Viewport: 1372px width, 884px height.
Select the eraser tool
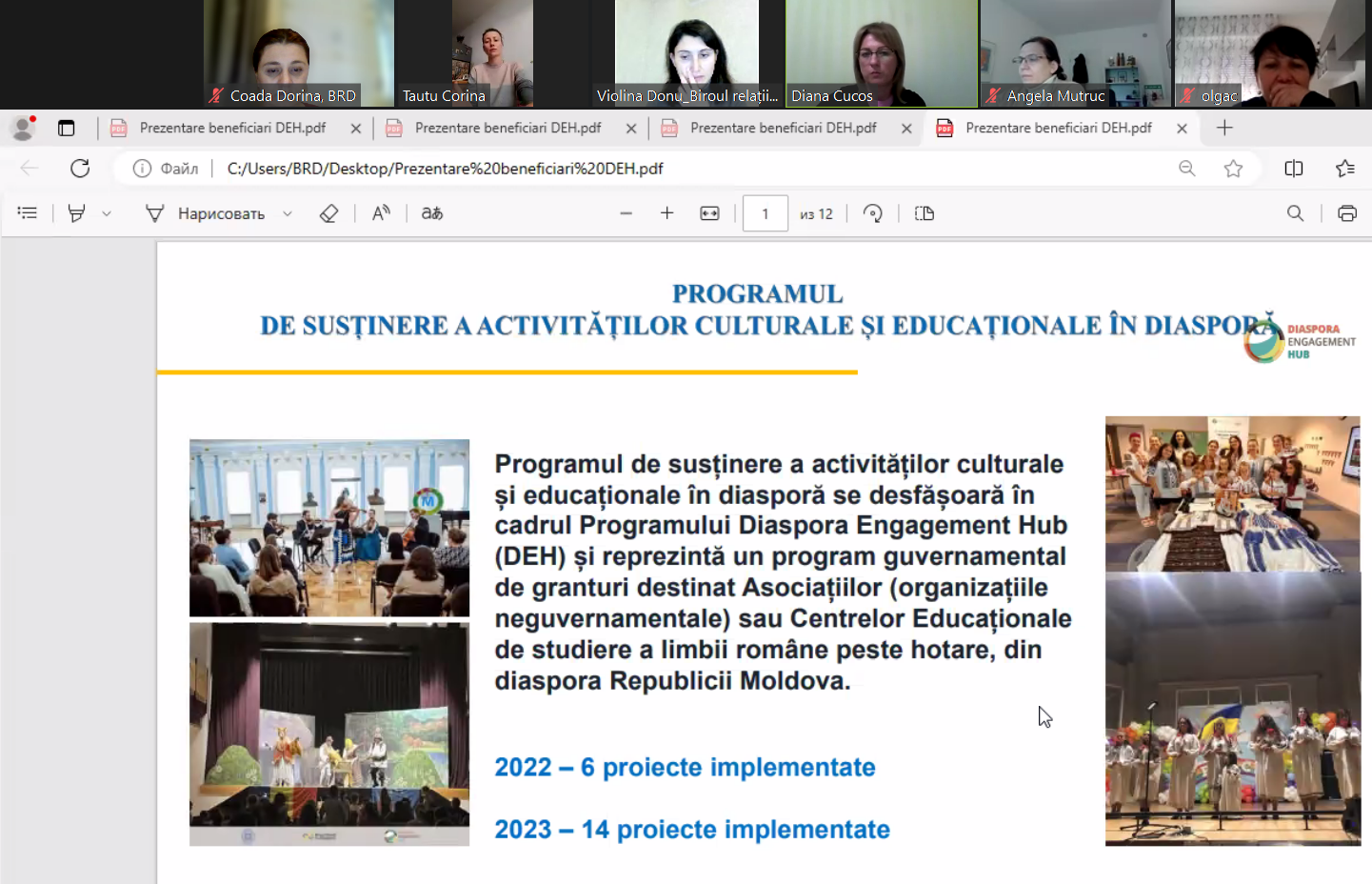pos(328,213)
